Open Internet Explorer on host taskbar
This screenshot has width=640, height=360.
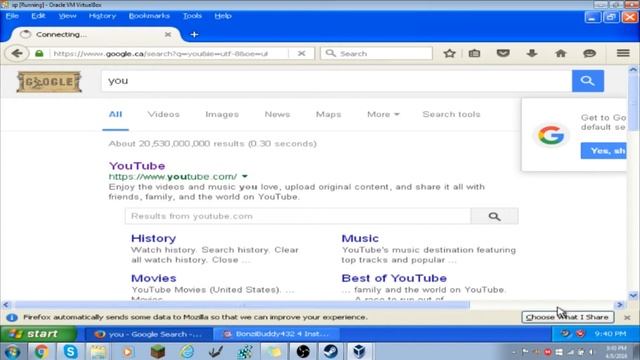click(187, 351)
